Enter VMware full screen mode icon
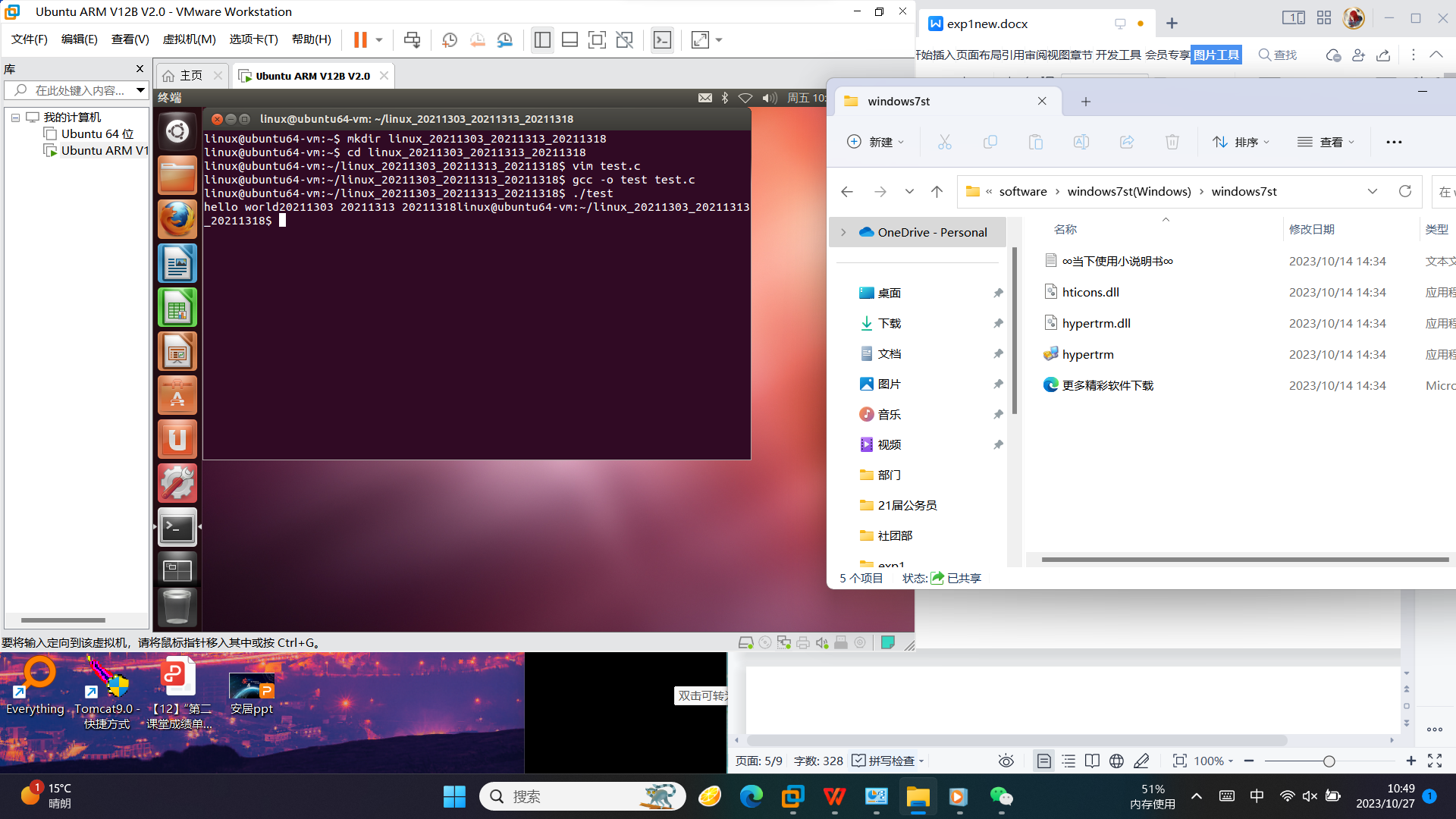 (597, 40)
